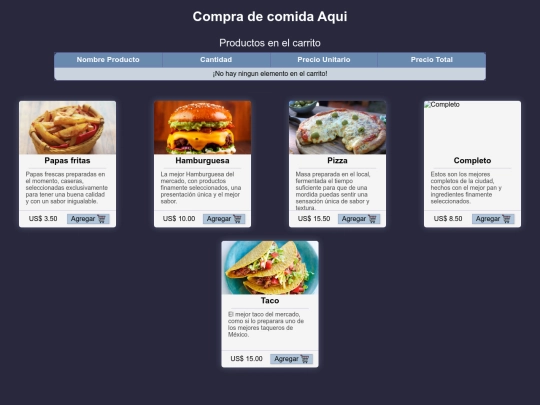Viewport: 540px width, 405px height.
Task: Click the Hamburguesa burger image
Action: [202, 127]
